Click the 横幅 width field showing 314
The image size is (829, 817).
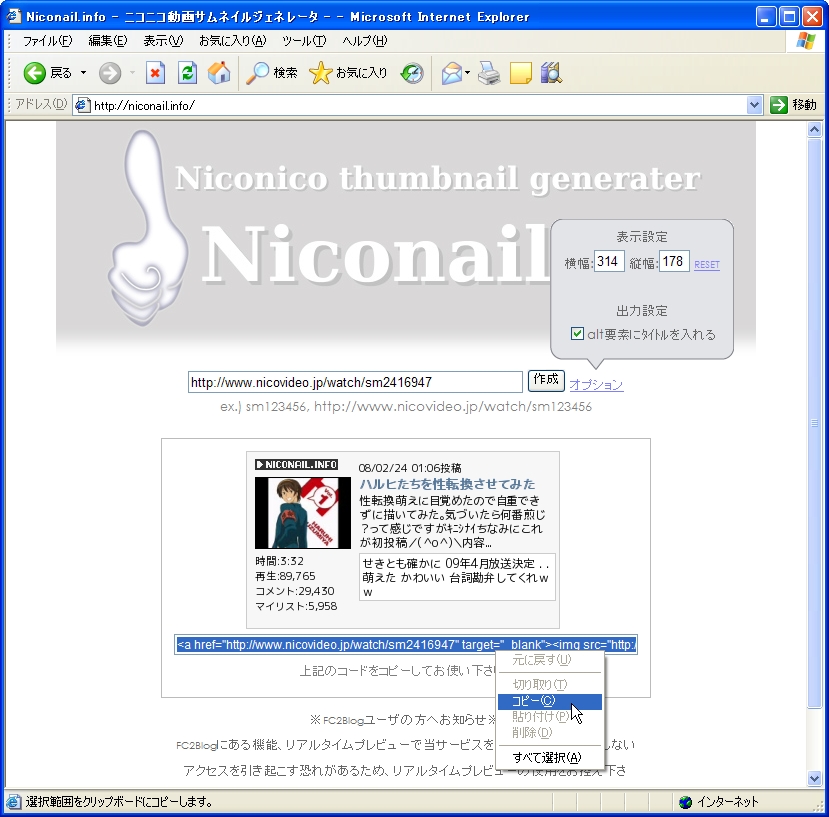pyautogui.click(x=609, y=262)
